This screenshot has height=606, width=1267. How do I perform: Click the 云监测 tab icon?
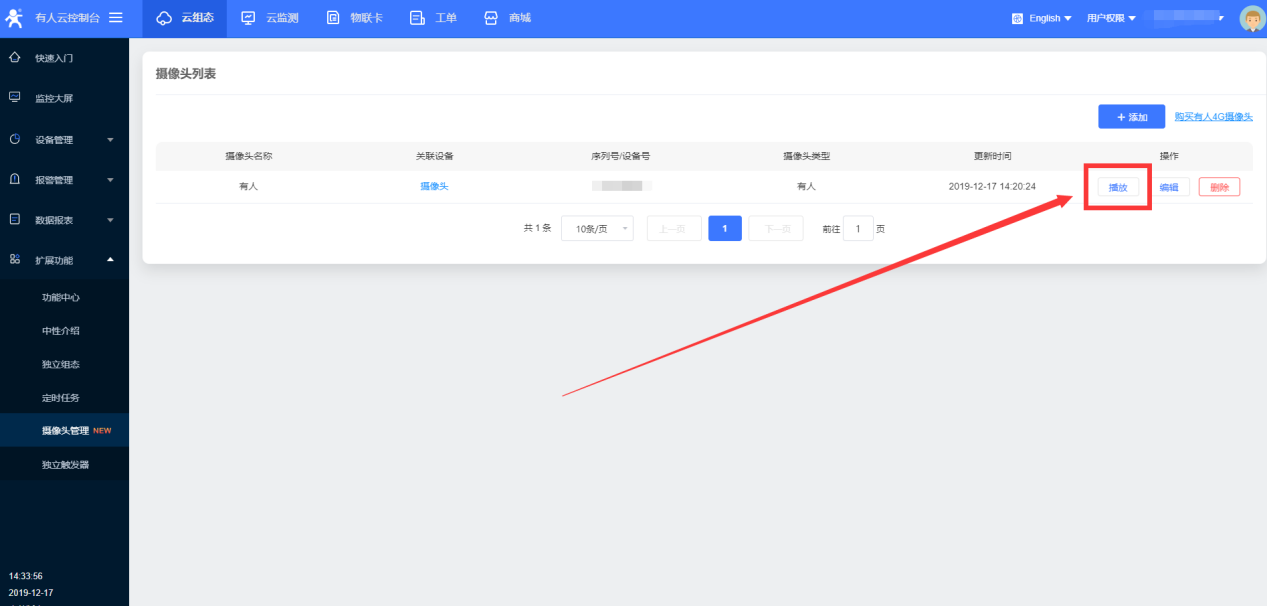coord(249,18)
